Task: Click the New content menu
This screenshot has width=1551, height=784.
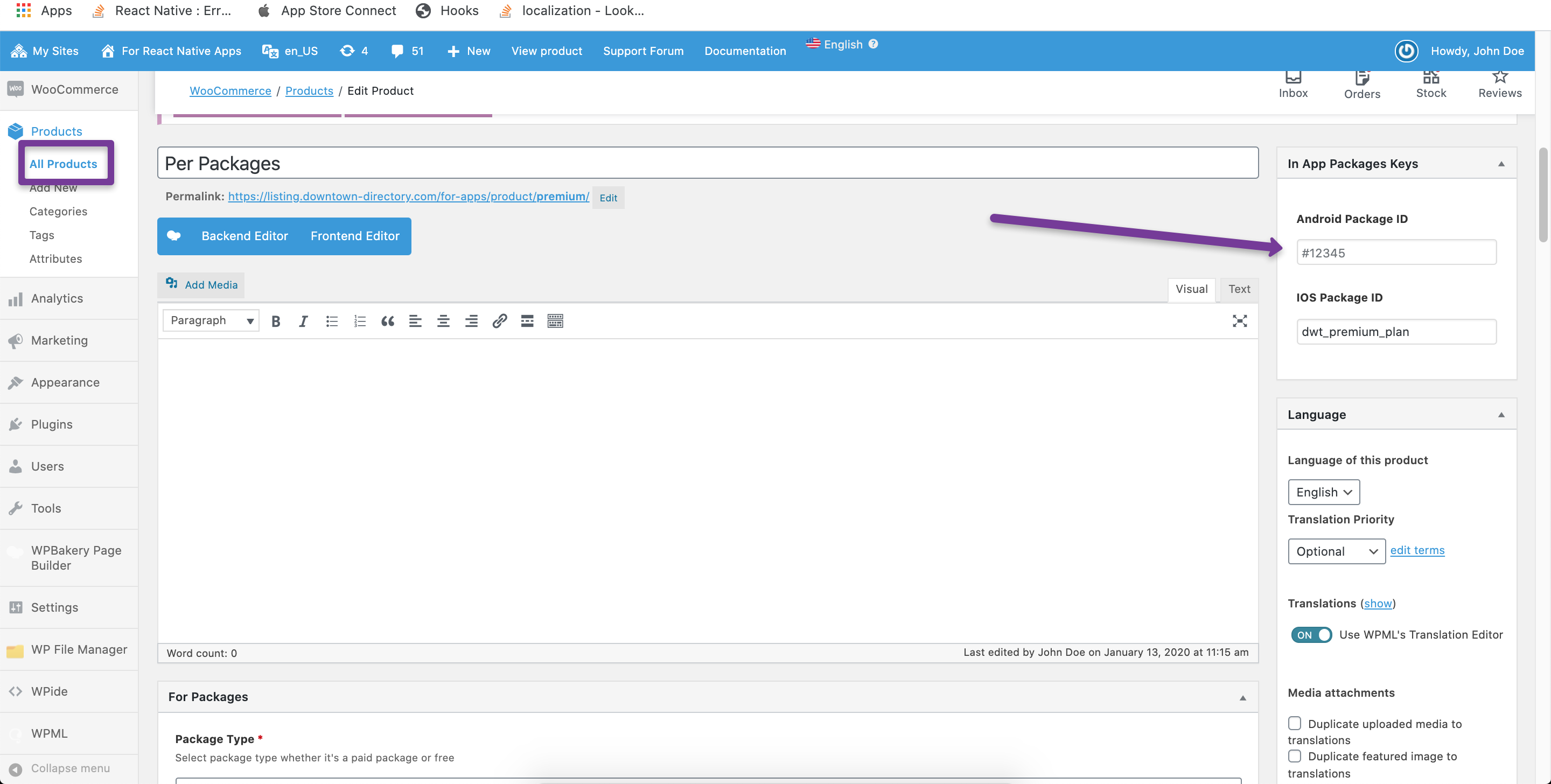Action: (x=469, y=51)
